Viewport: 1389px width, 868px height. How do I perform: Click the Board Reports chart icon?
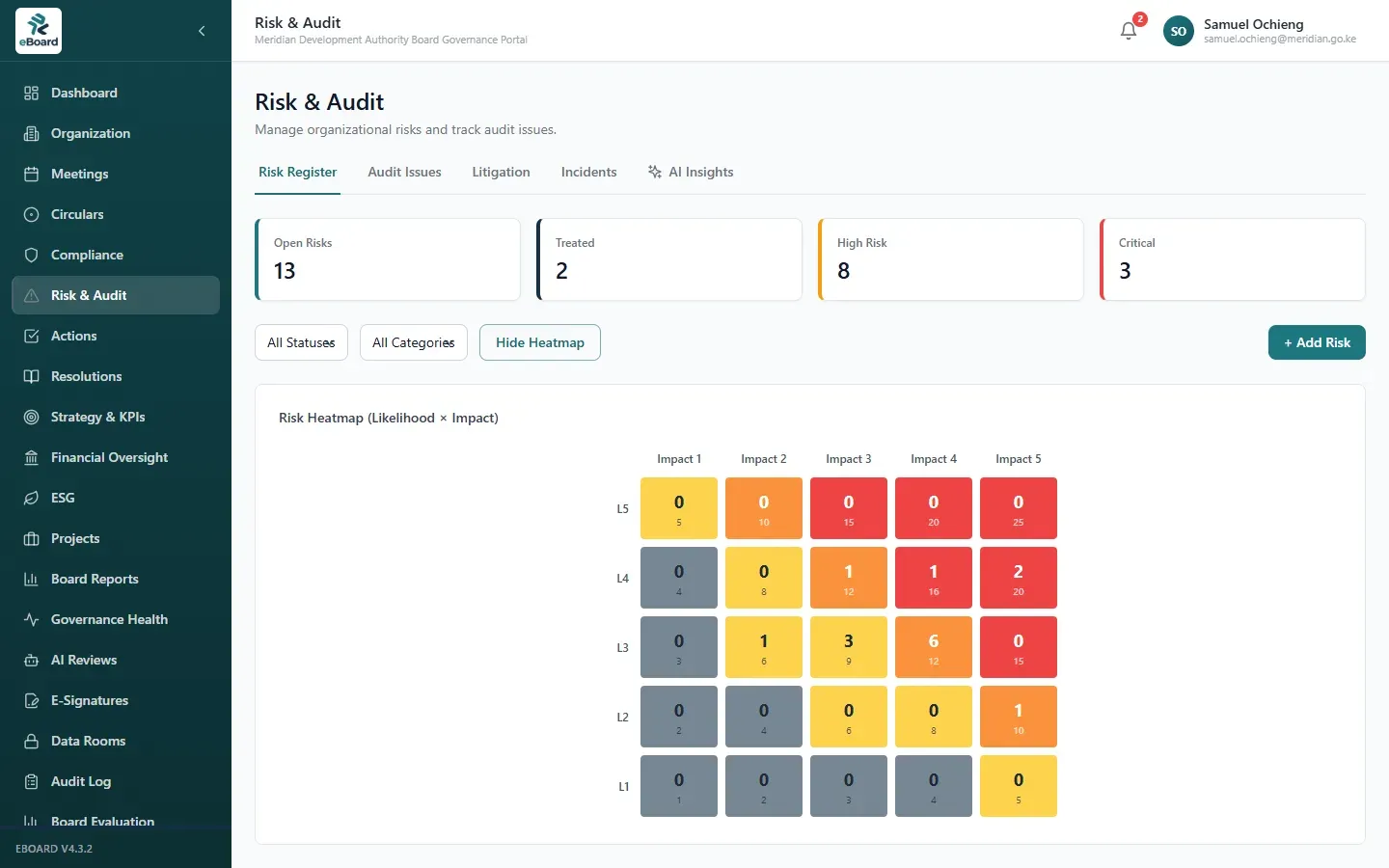(31, 579)
